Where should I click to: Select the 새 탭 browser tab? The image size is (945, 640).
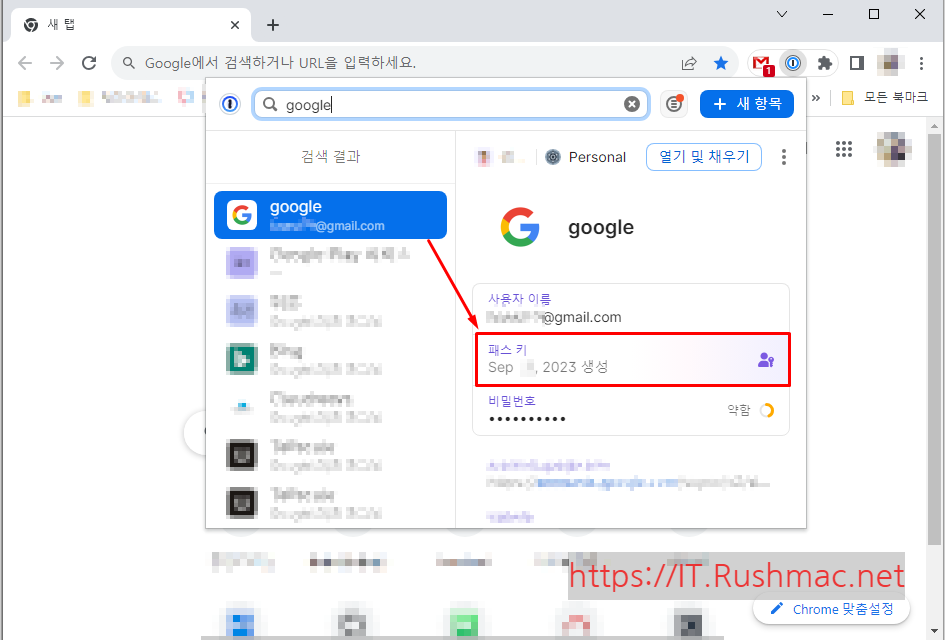(x=120, y=23)
